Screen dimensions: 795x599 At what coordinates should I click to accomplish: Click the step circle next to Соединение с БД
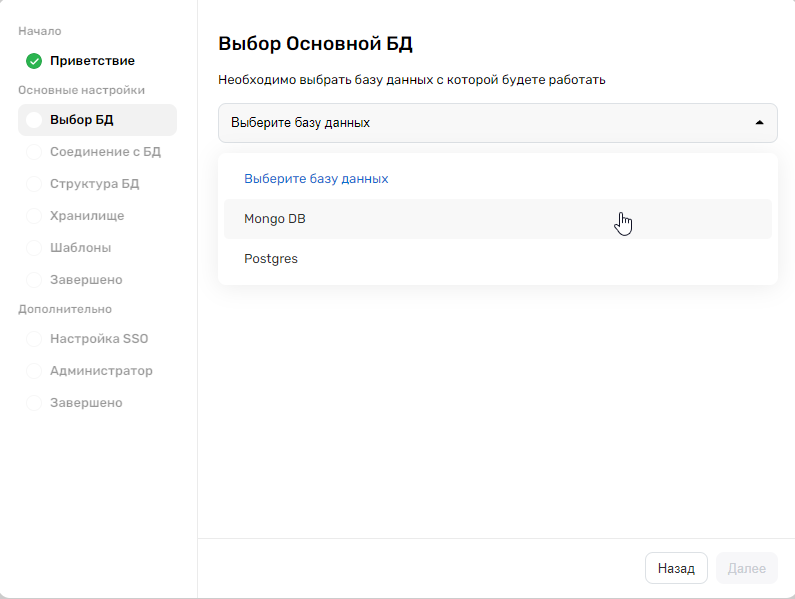34,152
